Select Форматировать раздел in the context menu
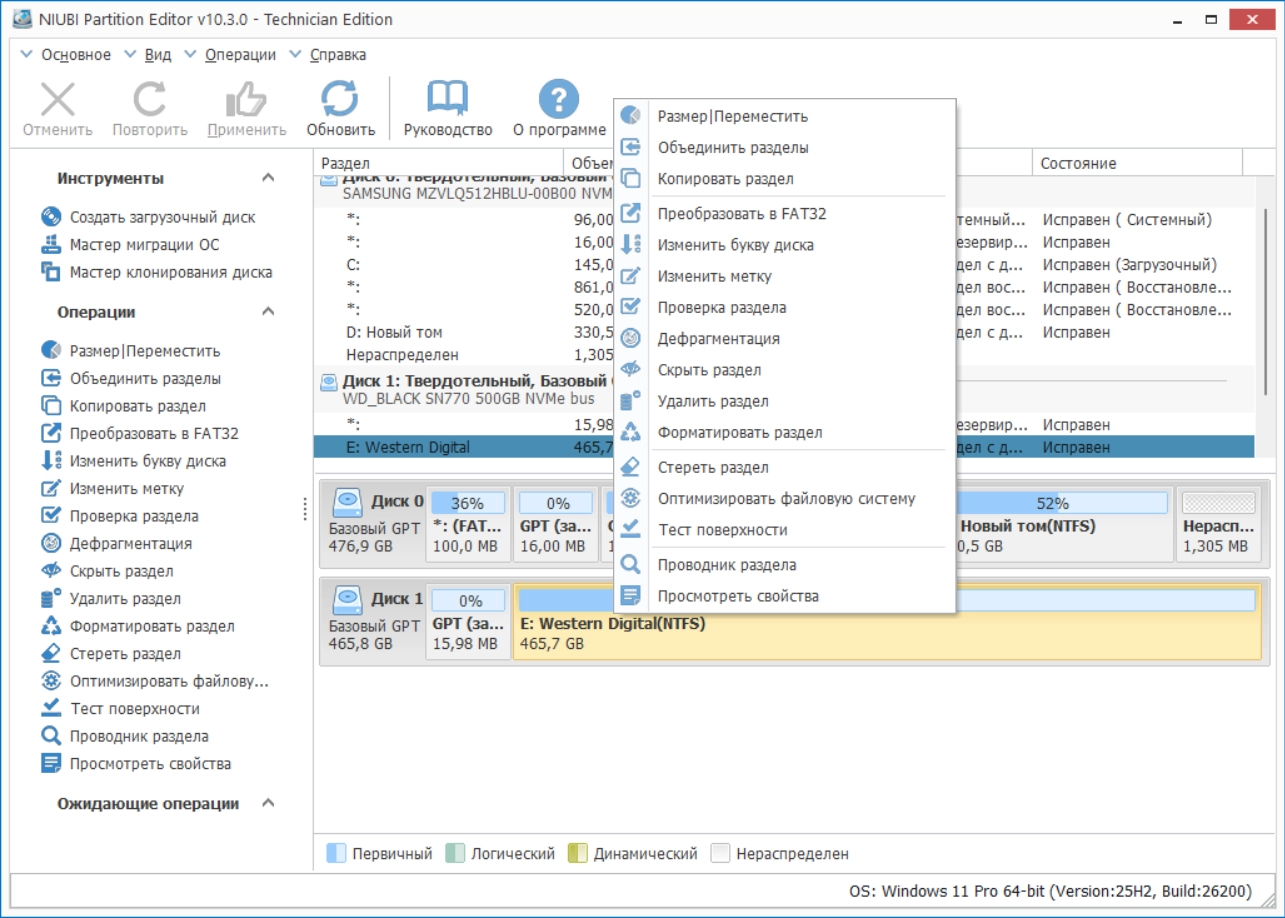 [x=785, y=433]
